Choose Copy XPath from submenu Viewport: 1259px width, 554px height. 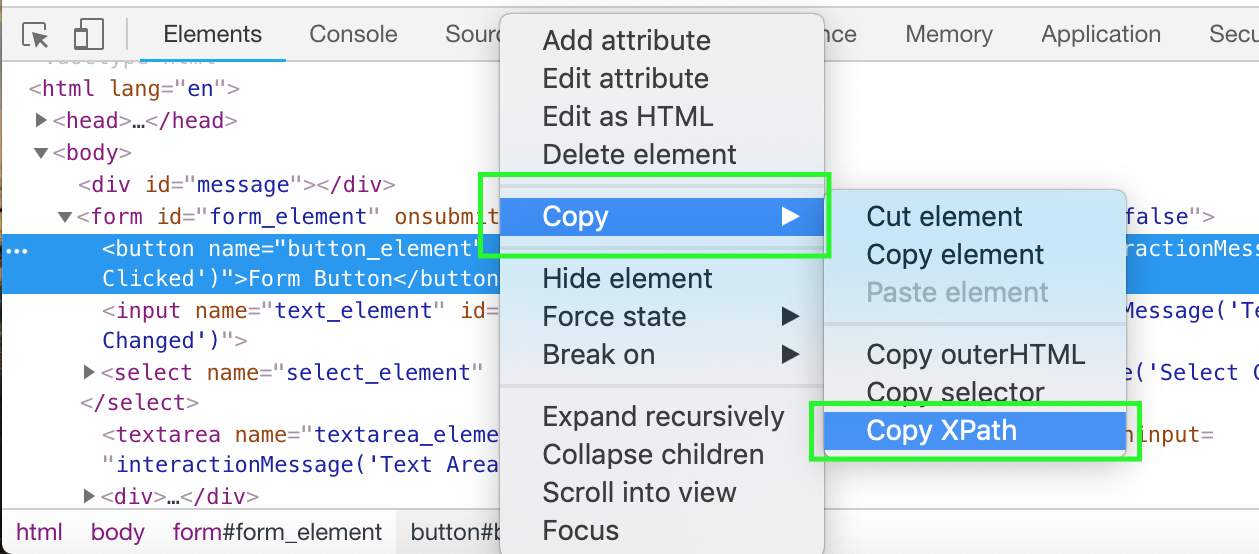[x=940, y=431]
